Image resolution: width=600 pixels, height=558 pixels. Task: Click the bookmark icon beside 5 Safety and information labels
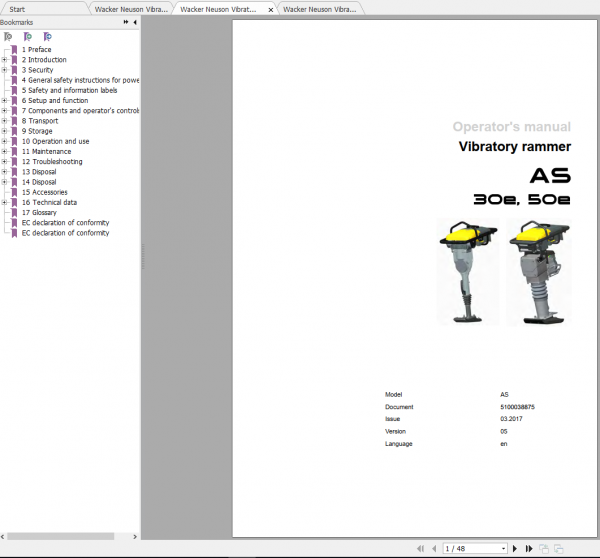pos(15,90)
